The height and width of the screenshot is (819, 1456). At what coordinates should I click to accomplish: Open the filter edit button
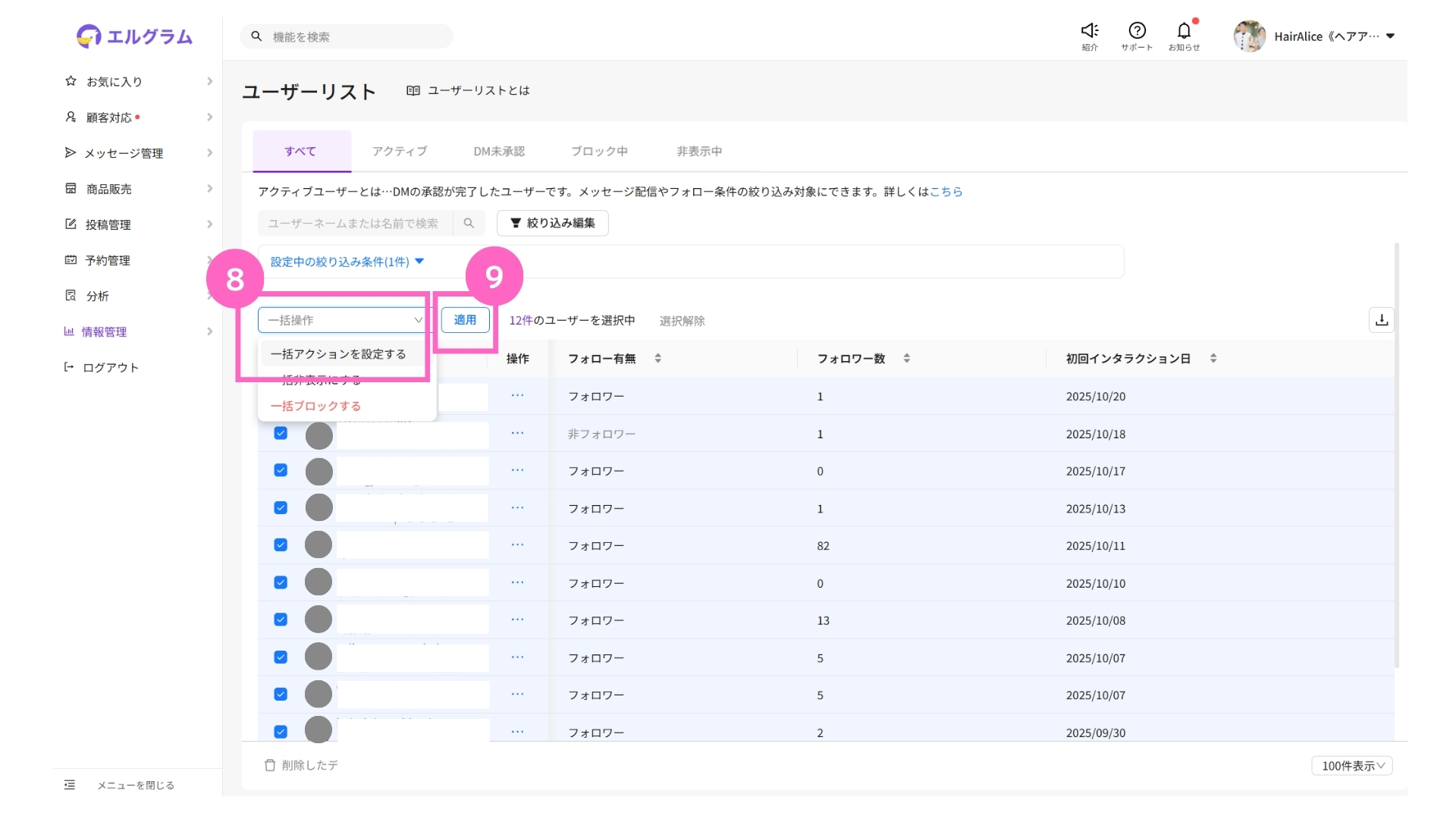552,223
